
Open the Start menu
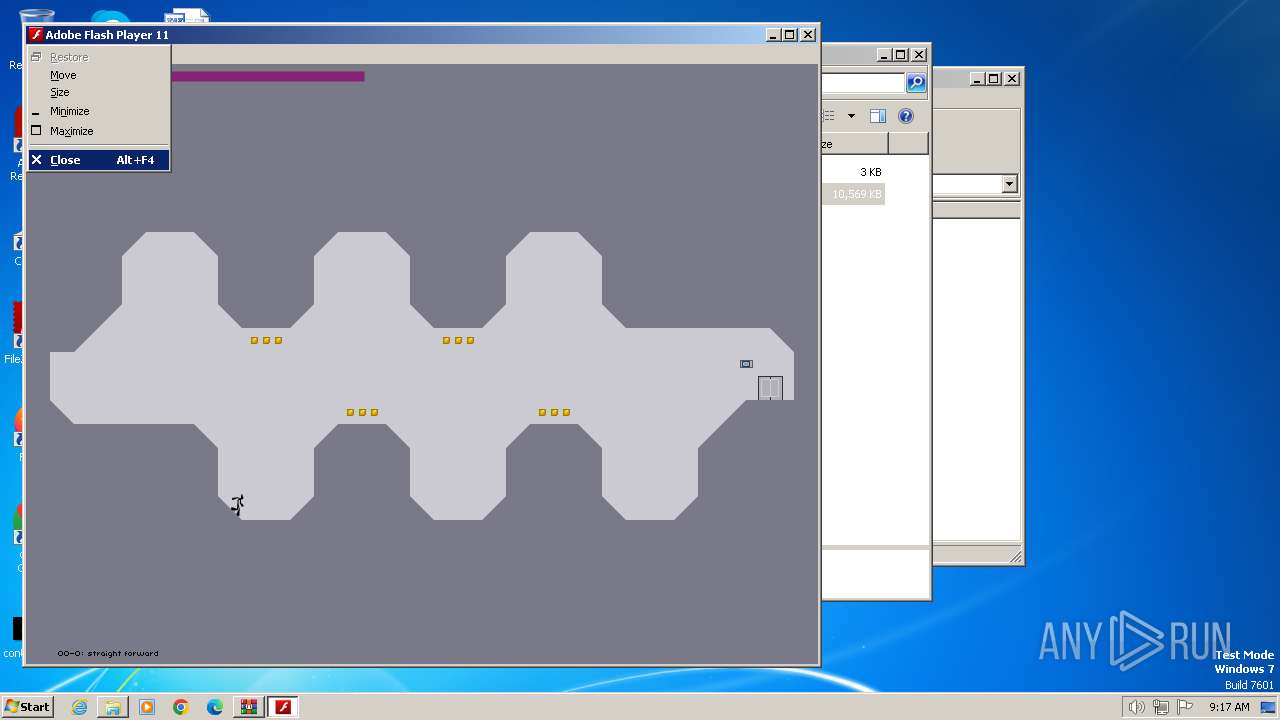(x=27, y=707)
